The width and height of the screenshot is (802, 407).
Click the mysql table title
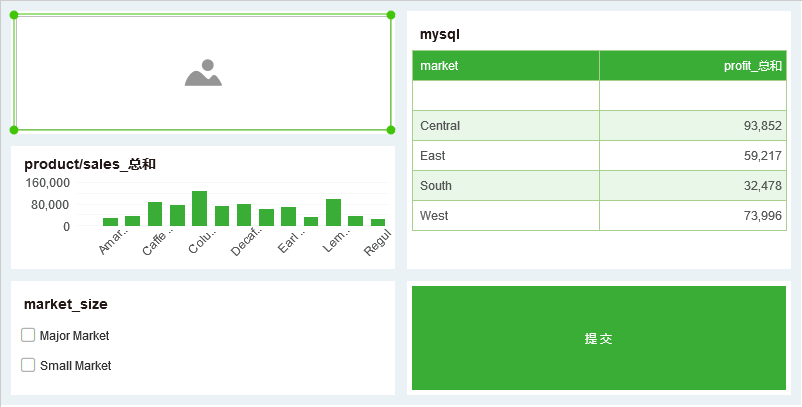click(440, 35)
